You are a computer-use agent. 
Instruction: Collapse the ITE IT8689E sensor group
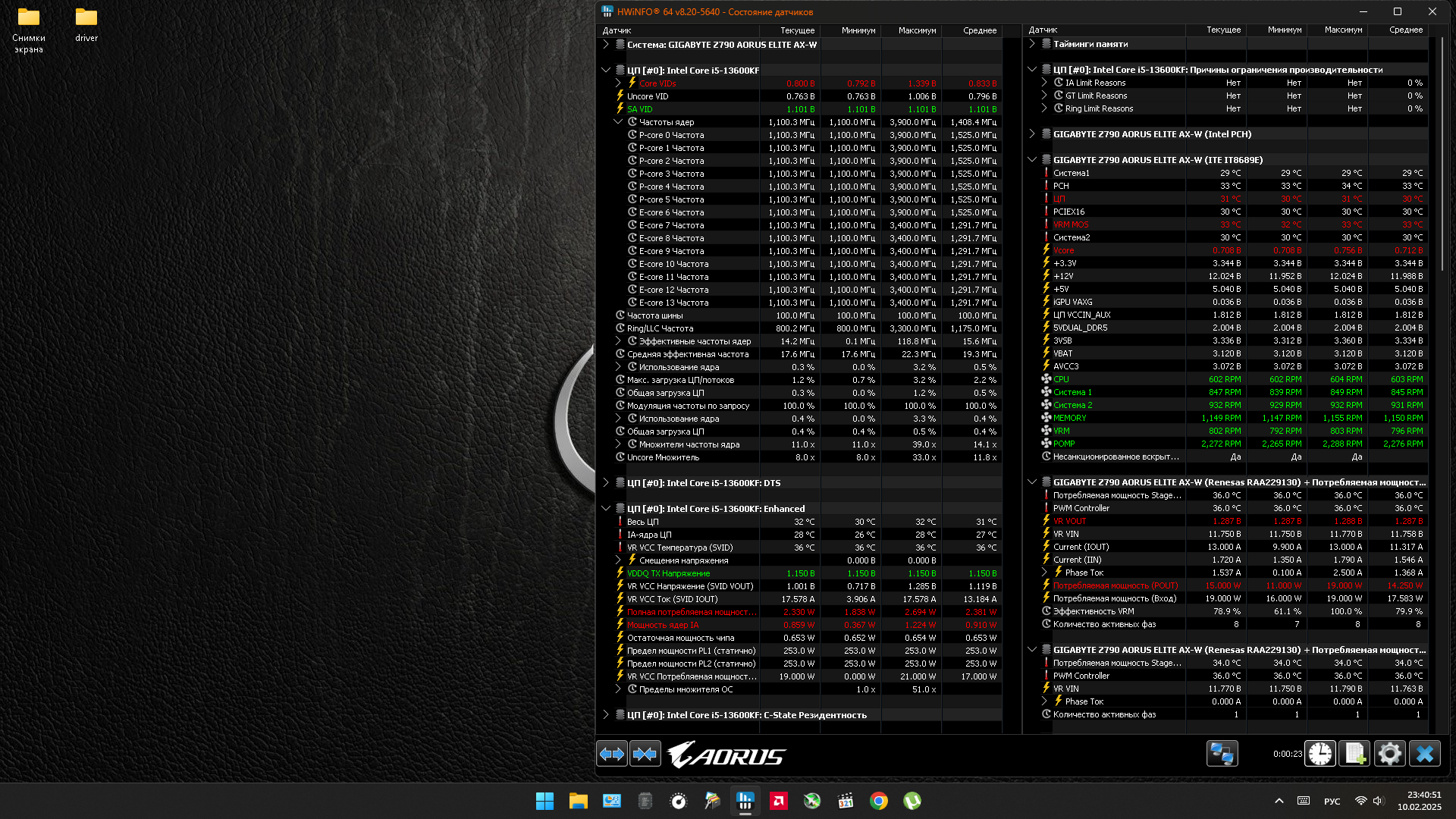pos(1031,160)
